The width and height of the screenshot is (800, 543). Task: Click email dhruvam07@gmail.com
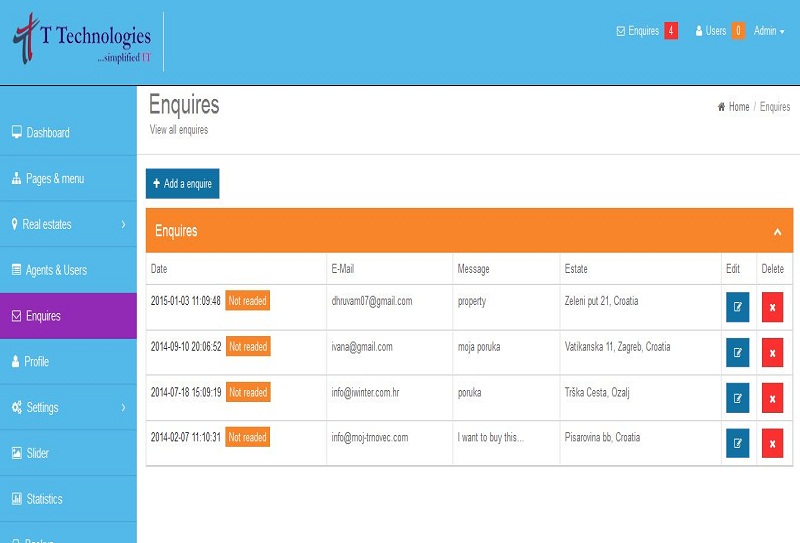(372, 301)
